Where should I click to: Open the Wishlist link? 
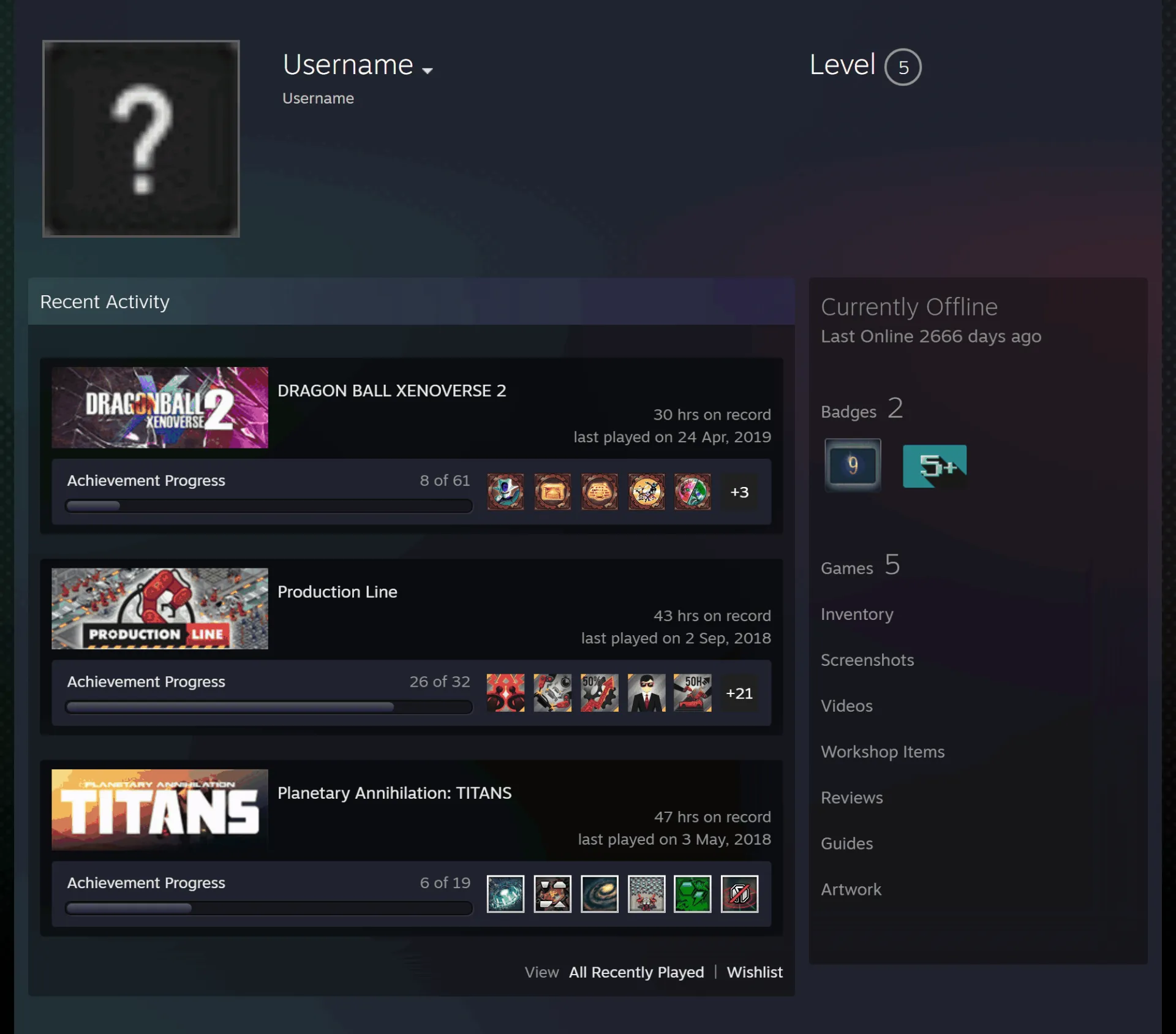pyautogui.click(x=755, y=972)
